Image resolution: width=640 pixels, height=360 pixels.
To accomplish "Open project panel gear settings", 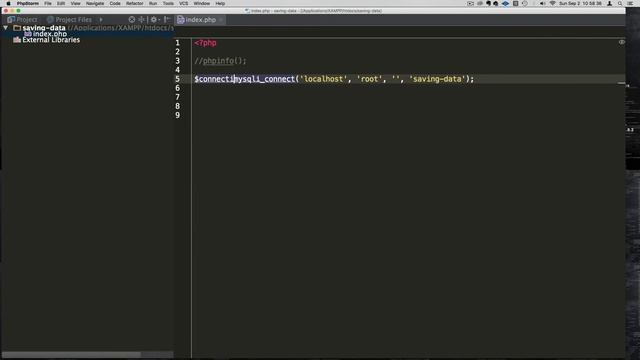I will tap(154, 19).
